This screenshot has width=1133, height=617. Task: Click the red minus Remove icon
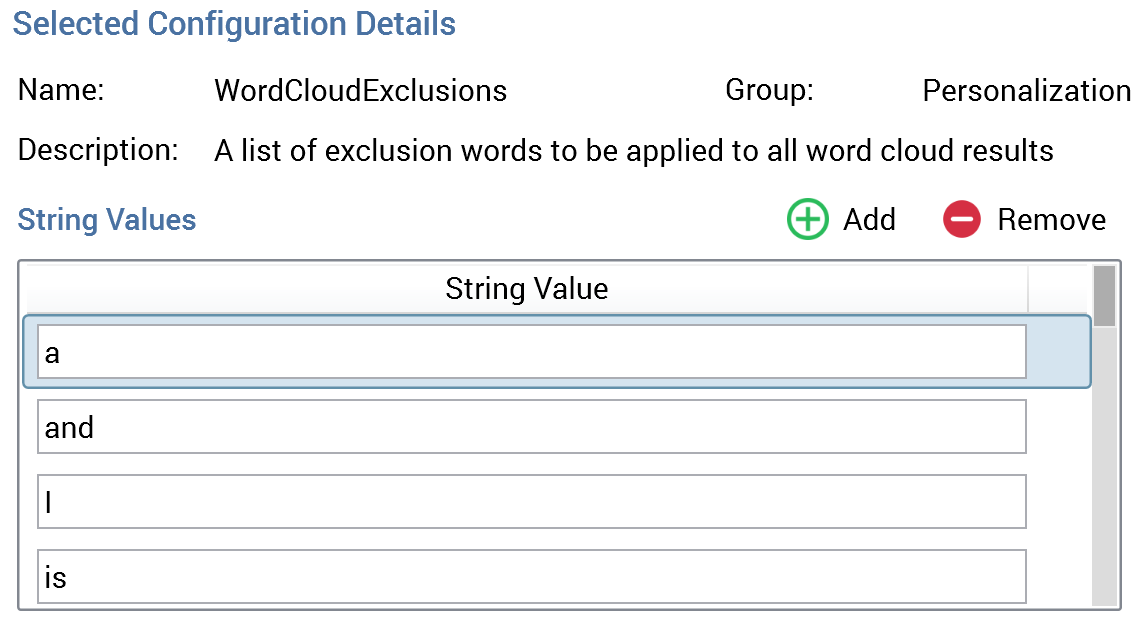point(962,220)
